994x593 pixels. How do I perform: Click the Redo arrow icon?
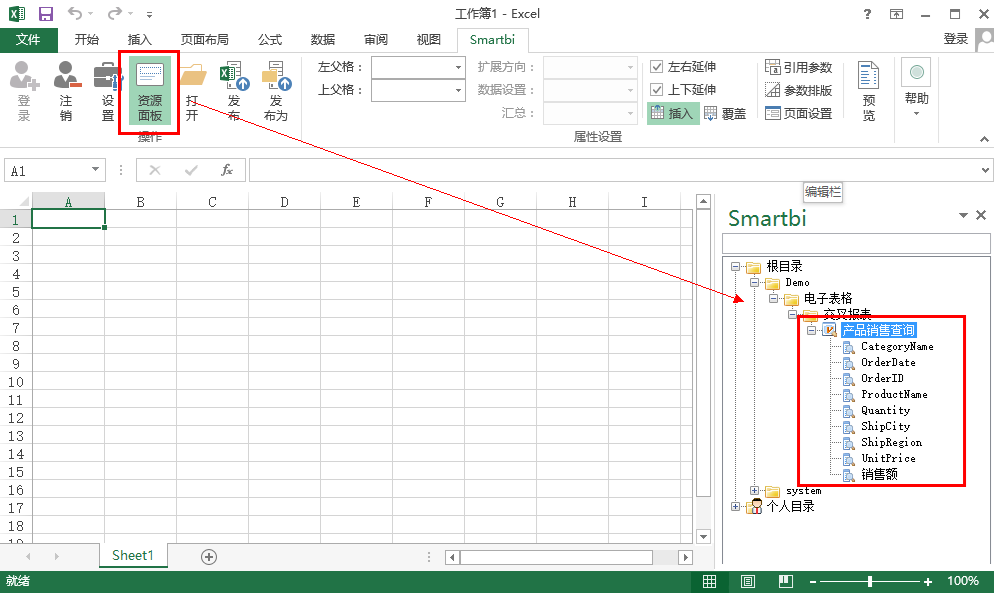114,13
